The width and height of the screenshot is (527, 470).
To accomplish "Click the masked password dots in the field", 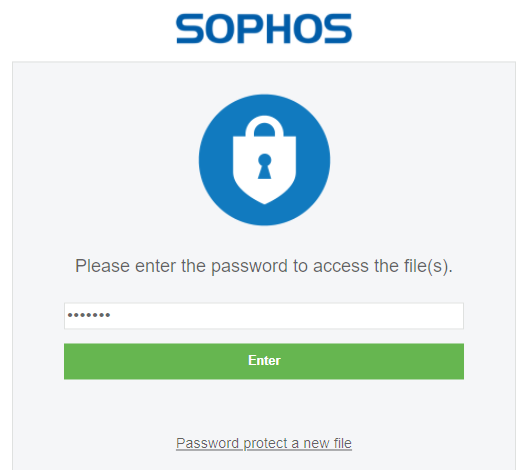I will coord(89,315).
